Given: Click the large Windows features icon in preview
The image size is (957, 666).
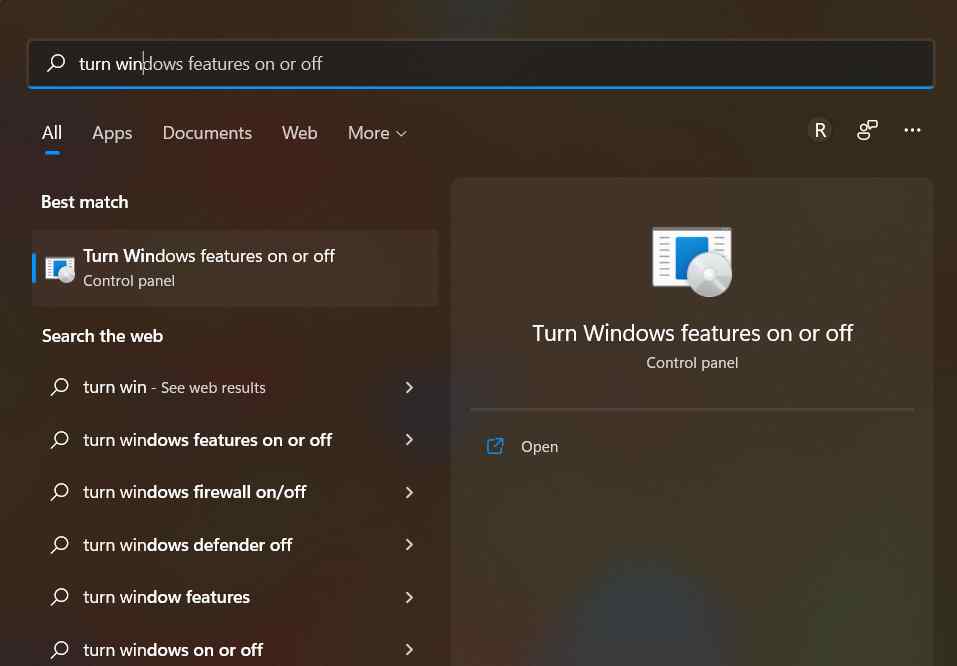Looking at the screenshot, I should [692, 261].
